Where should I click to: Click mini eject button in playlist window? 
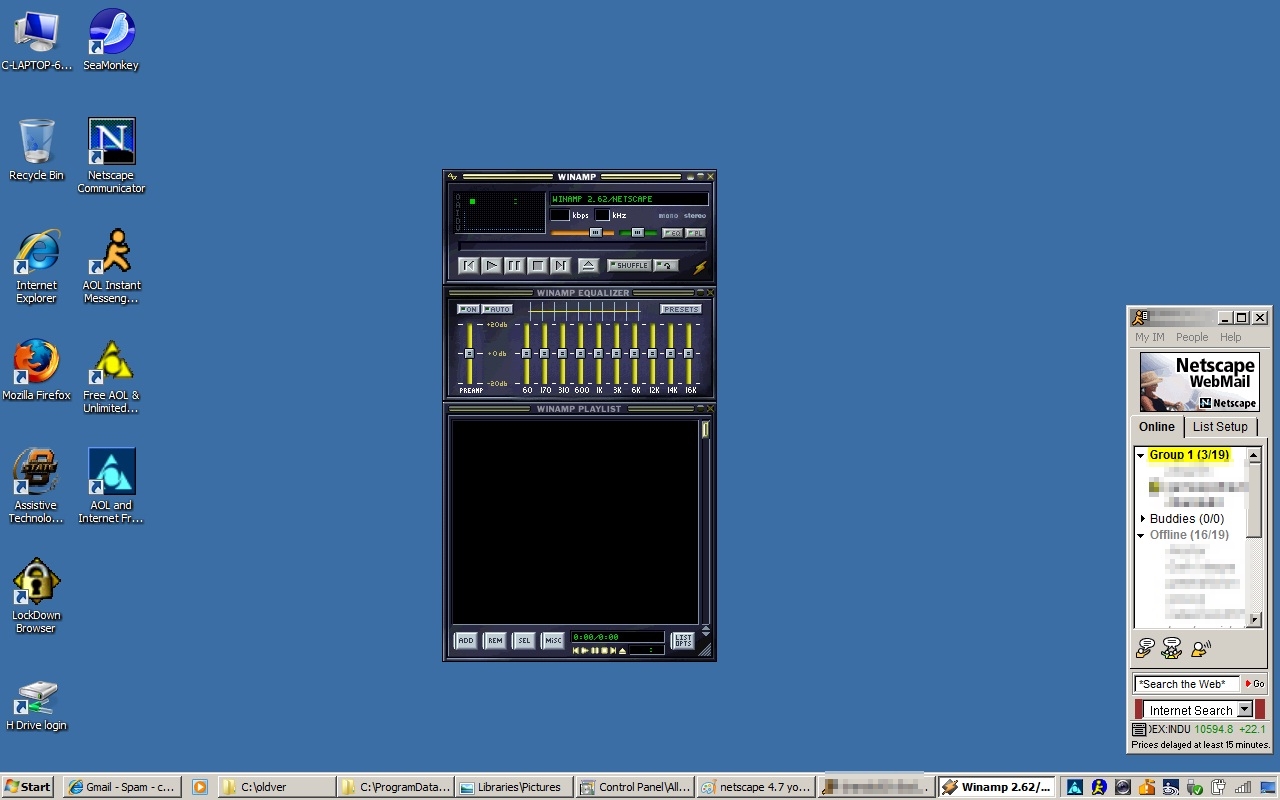[x=622, y=650]
